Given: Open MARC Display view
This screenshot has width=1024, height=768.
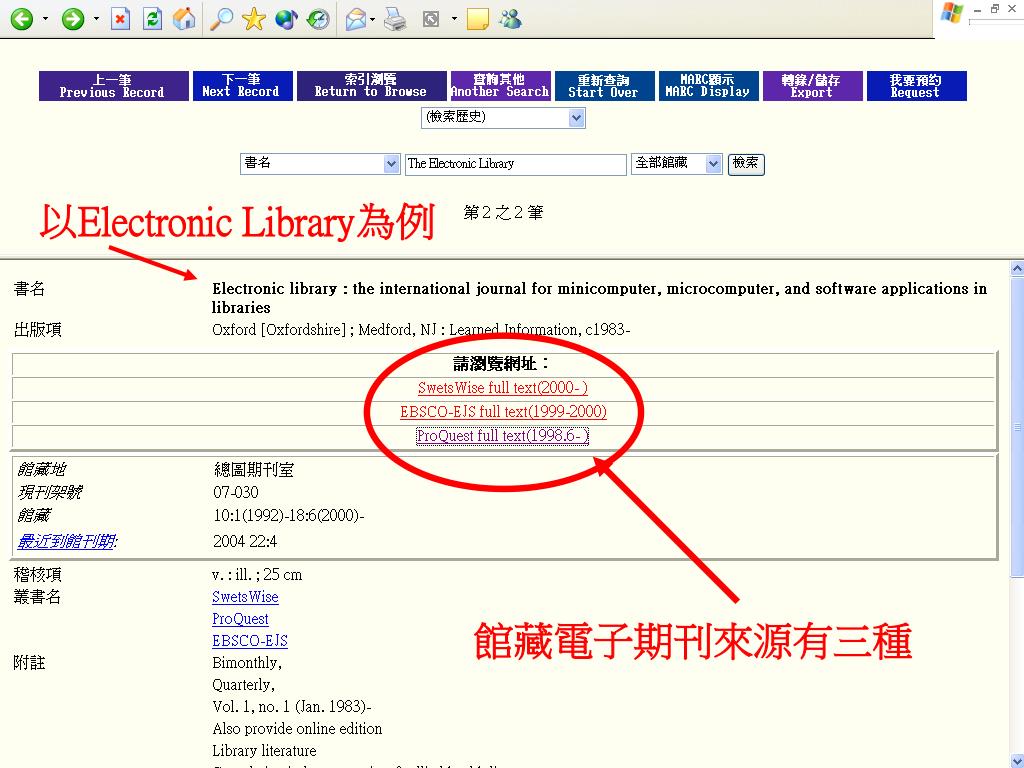Looking at the screenshot, I should (709, 86).
